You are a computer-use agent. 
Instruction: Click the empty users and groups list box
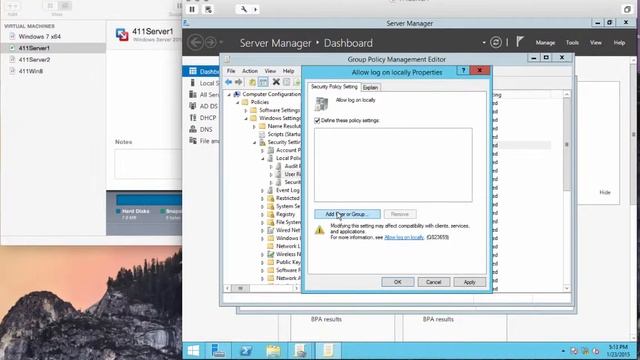point(393,165)
